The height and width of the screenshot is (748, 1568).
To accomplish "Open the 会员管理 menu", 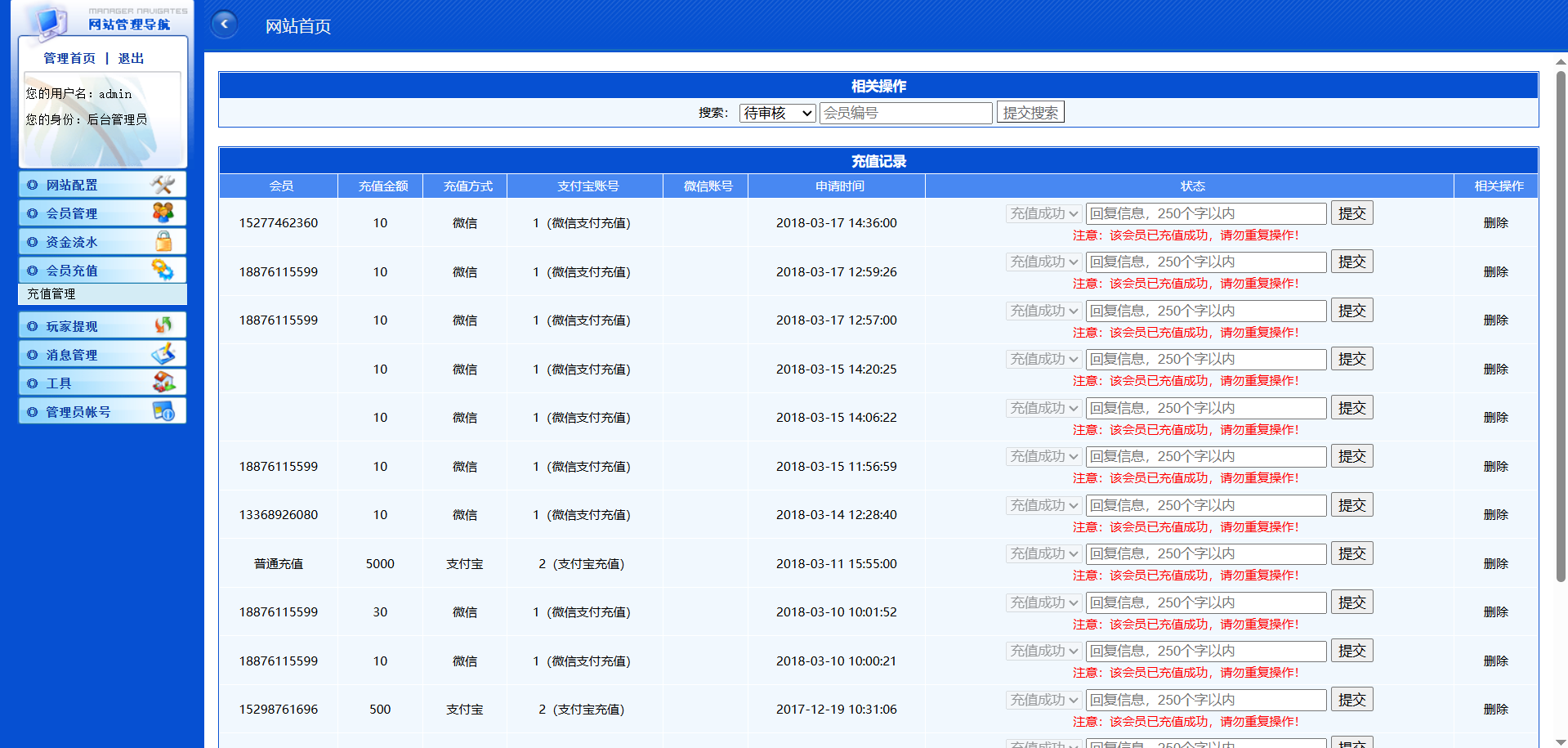I will pos(102,213).
